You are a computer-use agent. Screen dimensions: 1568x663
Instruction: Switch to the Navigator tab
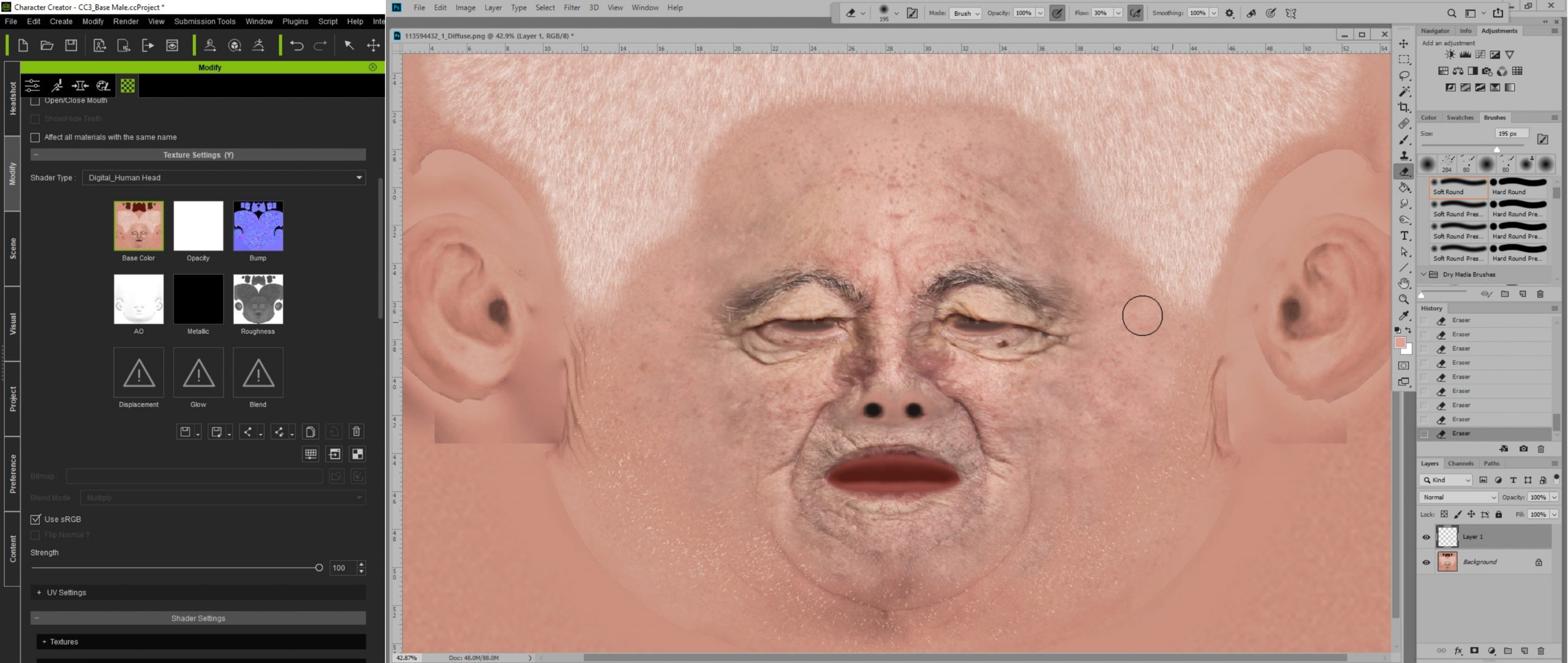coord(1435,31)
